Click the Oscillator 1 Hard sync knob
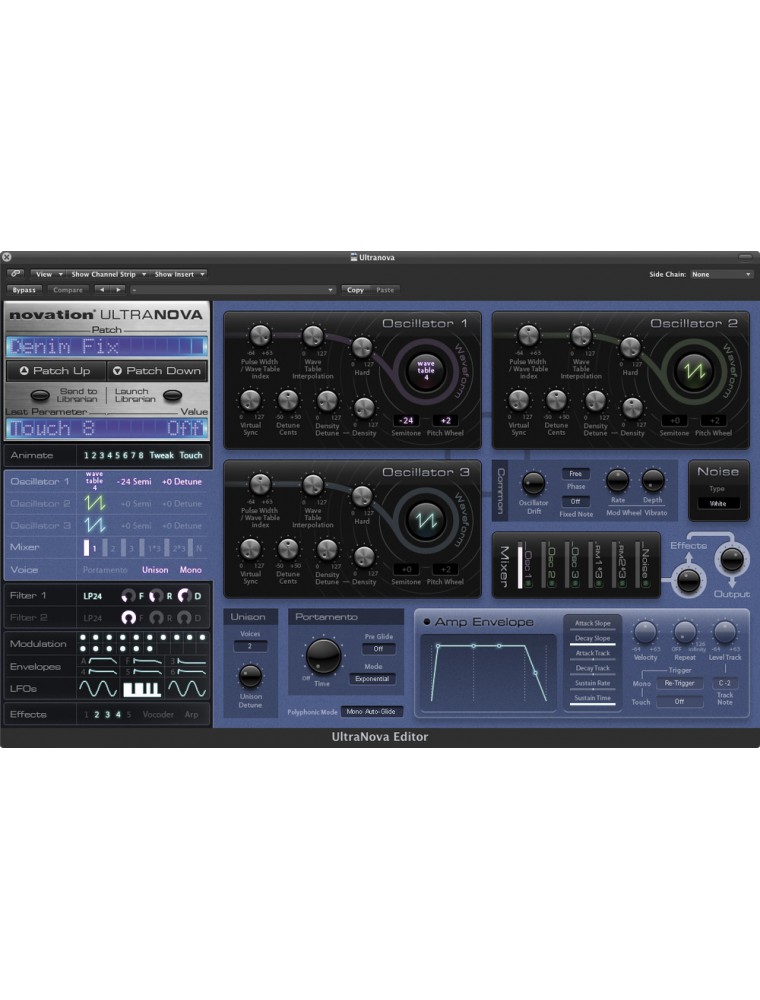 coord(362,348)
